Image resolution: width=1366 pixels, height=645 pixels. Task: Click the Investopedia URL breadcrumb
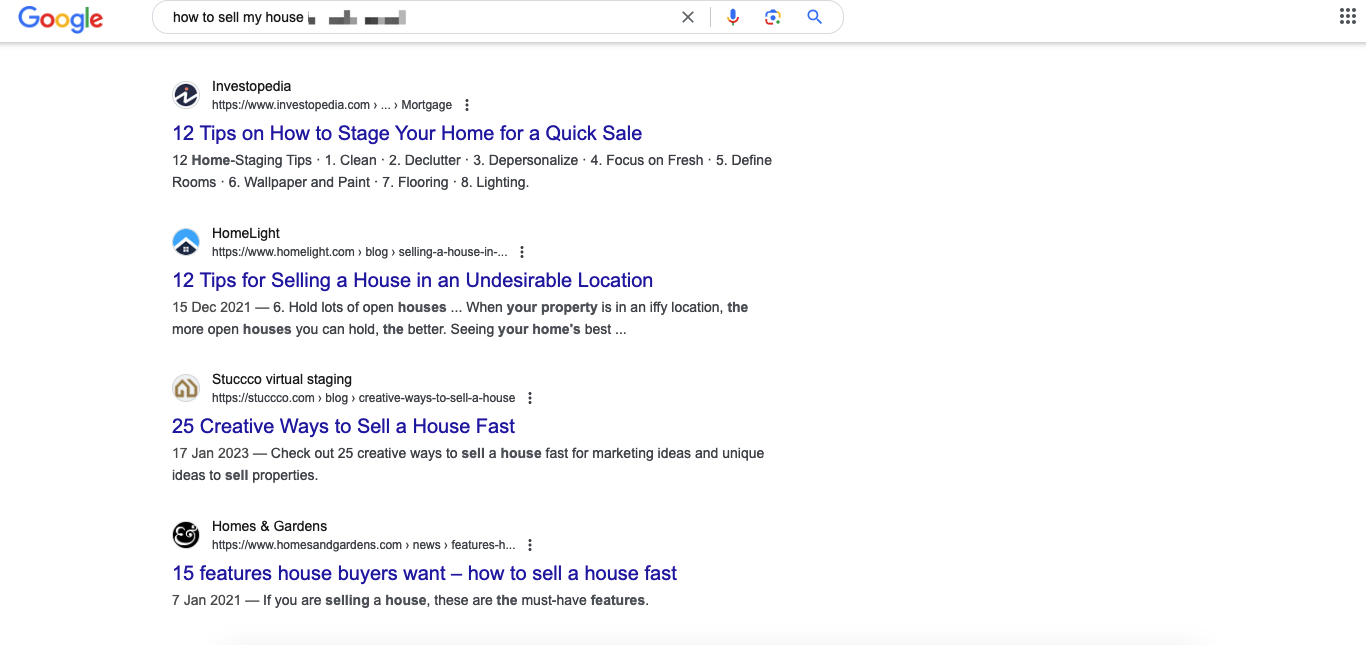click(x=331, y=105)
